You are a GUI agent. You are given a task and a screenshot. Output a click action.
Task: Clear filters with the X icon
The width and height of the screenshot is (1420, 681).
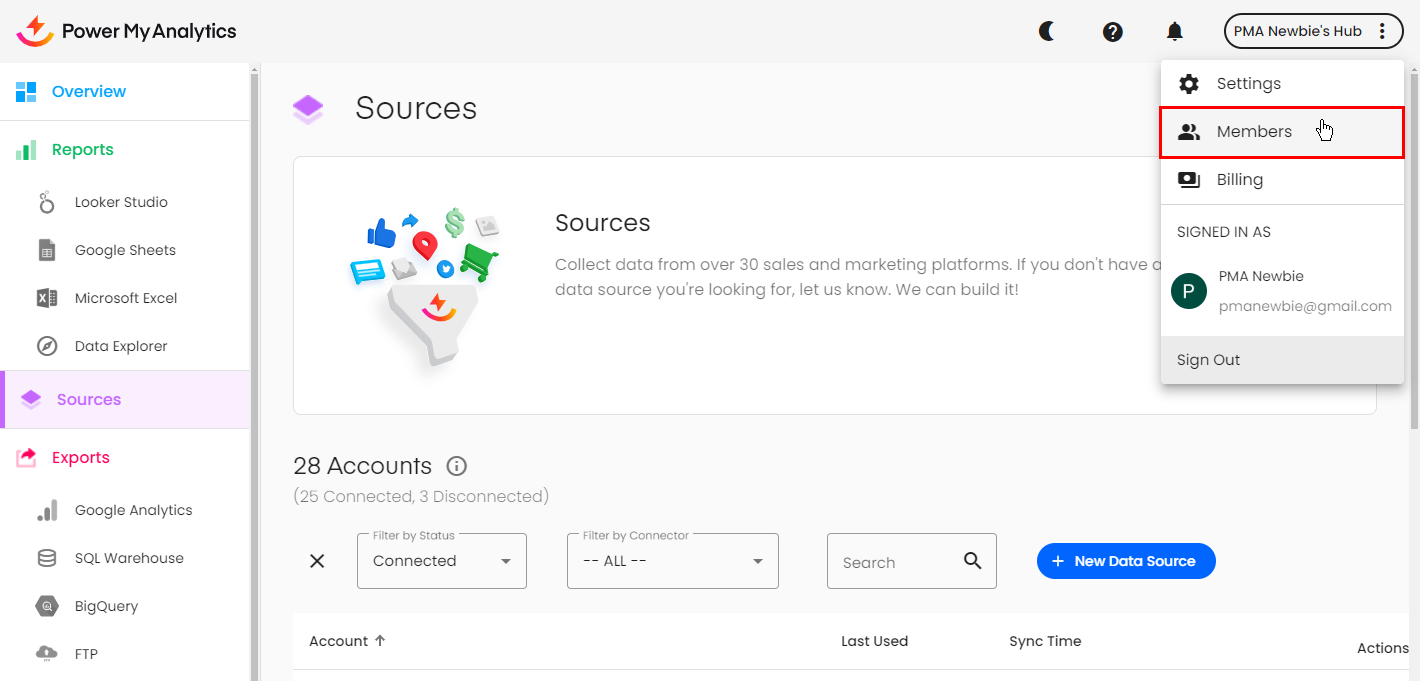pyautogui.click(x=317, y=561)
